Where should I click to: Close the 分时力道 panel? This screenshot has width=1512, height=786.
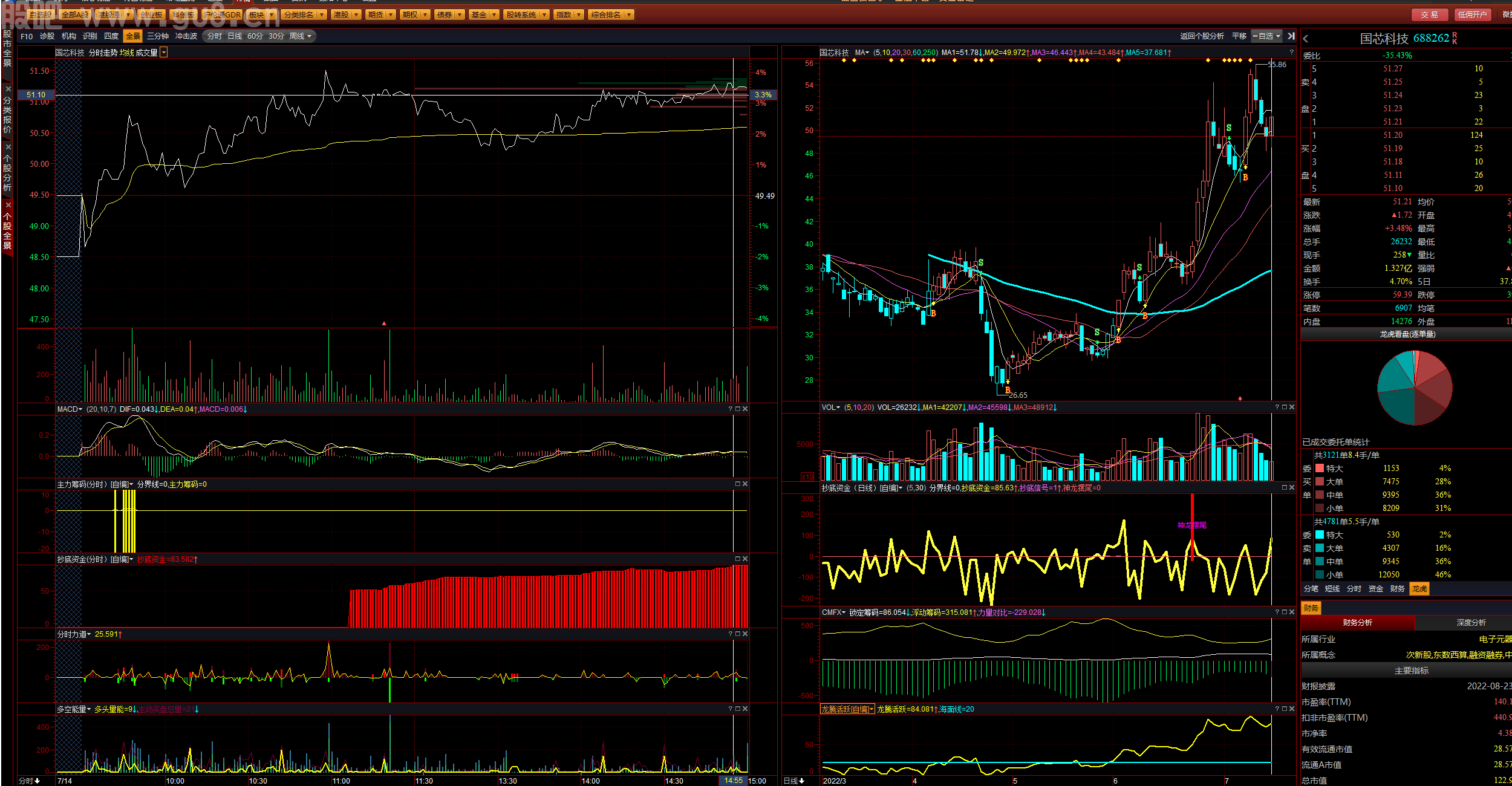(745, 634)
